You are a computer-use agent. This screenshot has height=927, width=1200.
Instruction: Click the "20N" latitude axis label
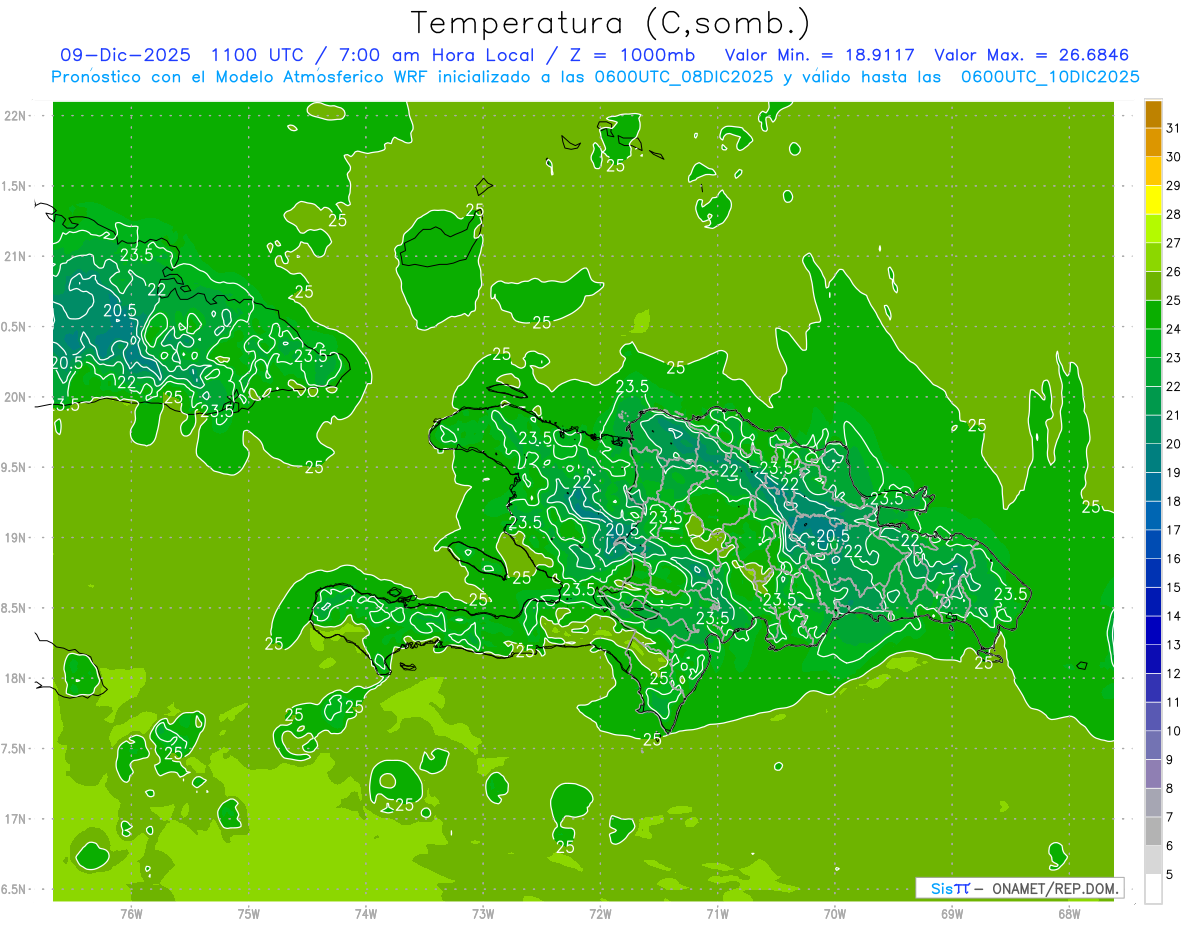click(17, 397)
